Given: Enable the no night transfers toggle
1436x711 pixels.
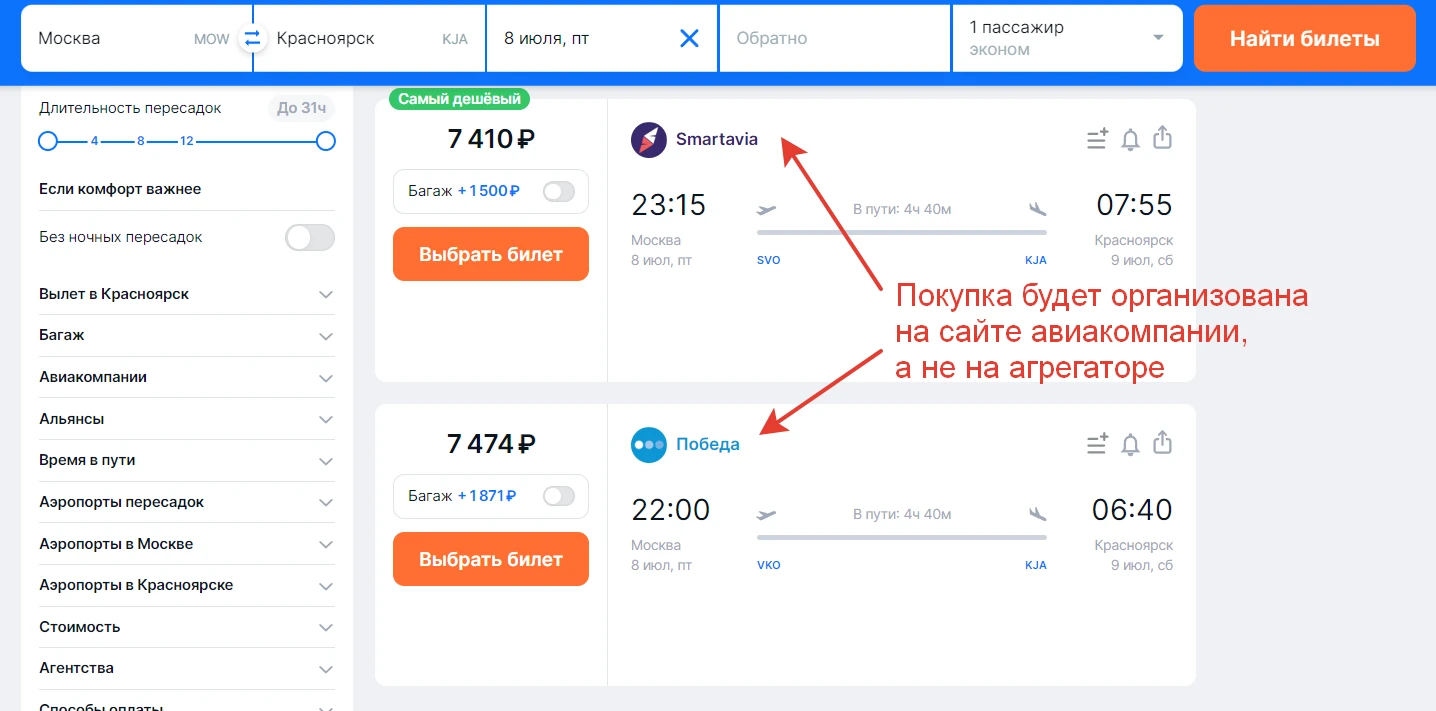Looking at the screenshot, I should point(310,237).
